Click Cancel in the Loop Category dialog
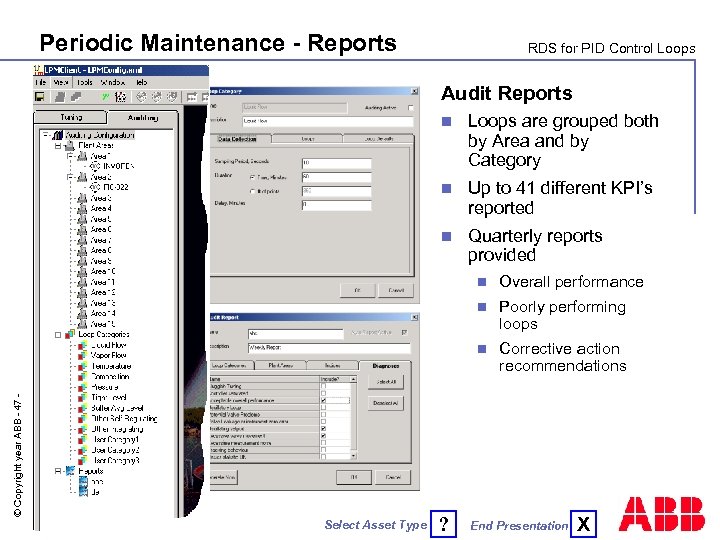 coord(396,291)
